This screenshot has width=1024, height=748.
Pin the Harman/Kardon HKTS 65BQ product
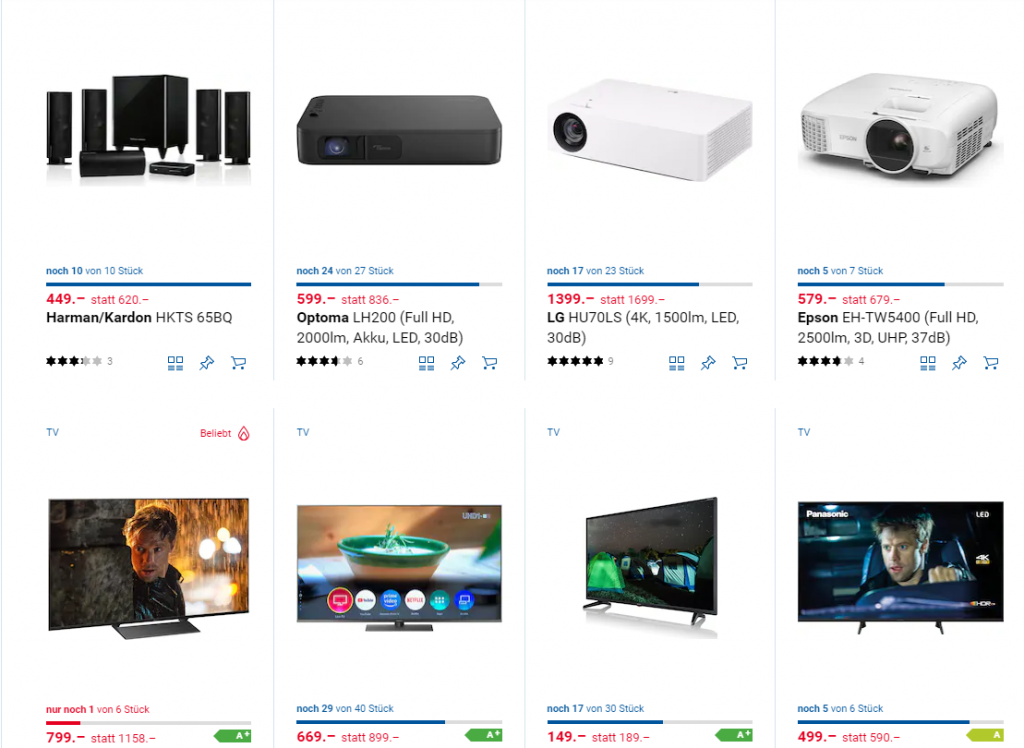(207, 363)
